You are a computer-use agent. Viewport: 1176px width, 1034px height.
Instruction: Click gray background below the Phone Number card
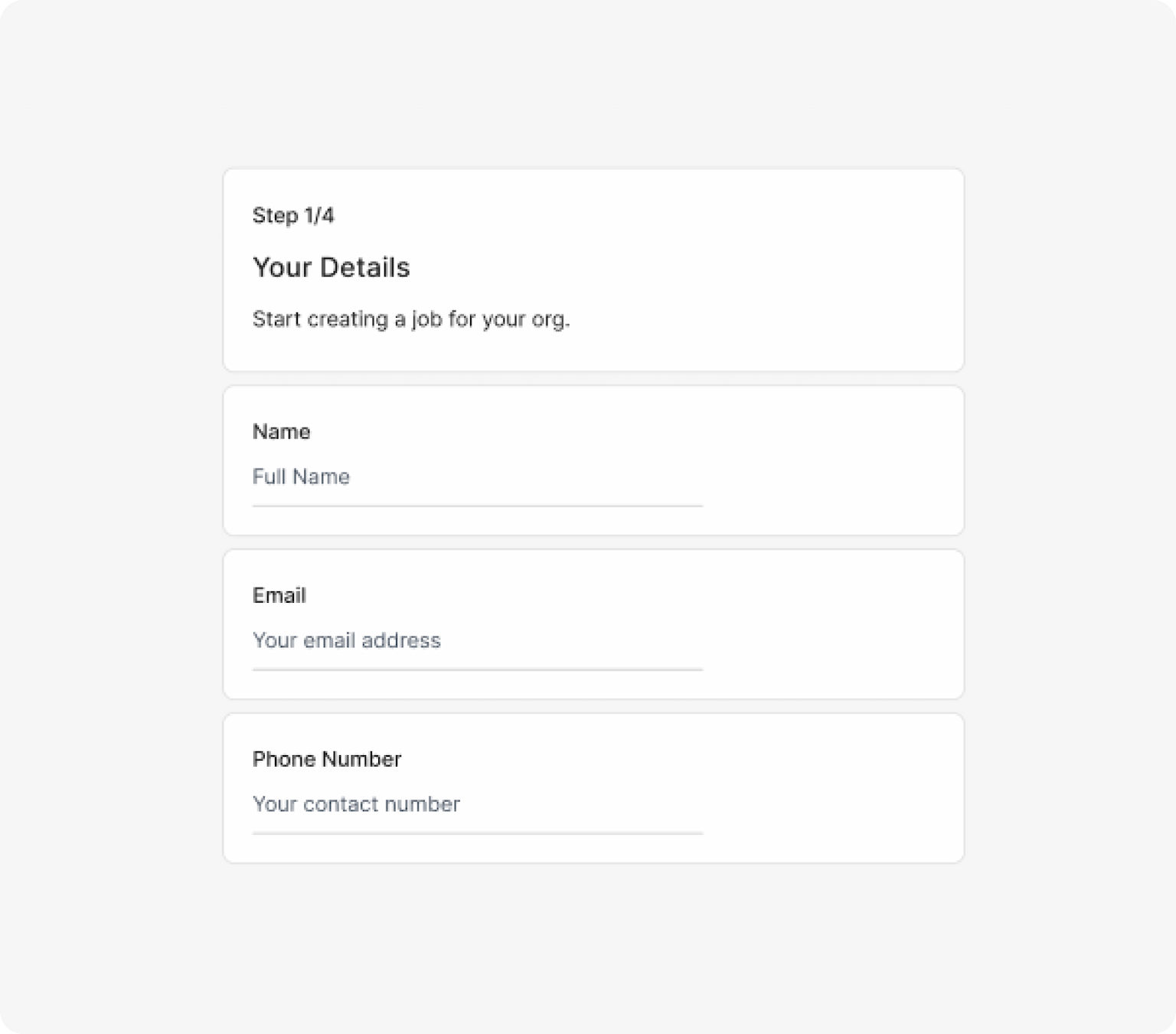click(x=588, y=950)
